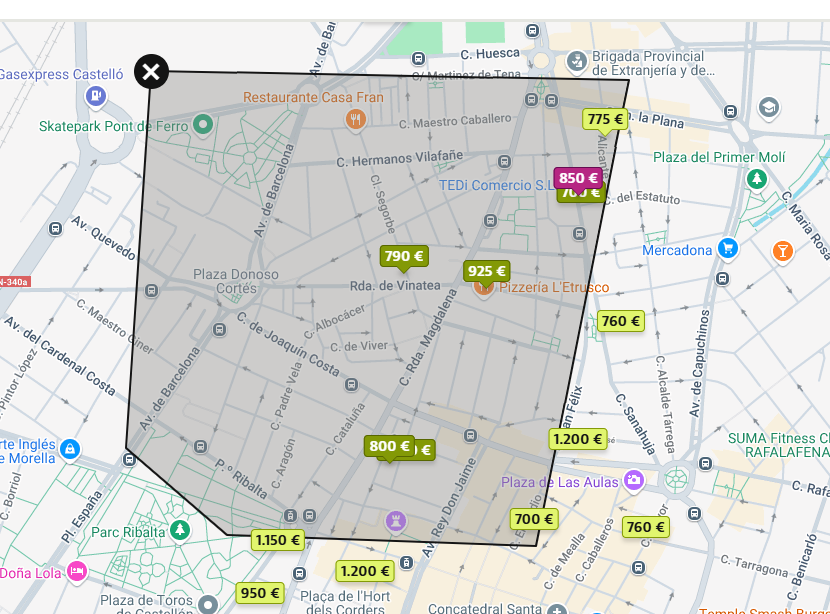Select the Skatepark Pont de Ferro marker
The image size is (830, 614).
pos(203,125)
